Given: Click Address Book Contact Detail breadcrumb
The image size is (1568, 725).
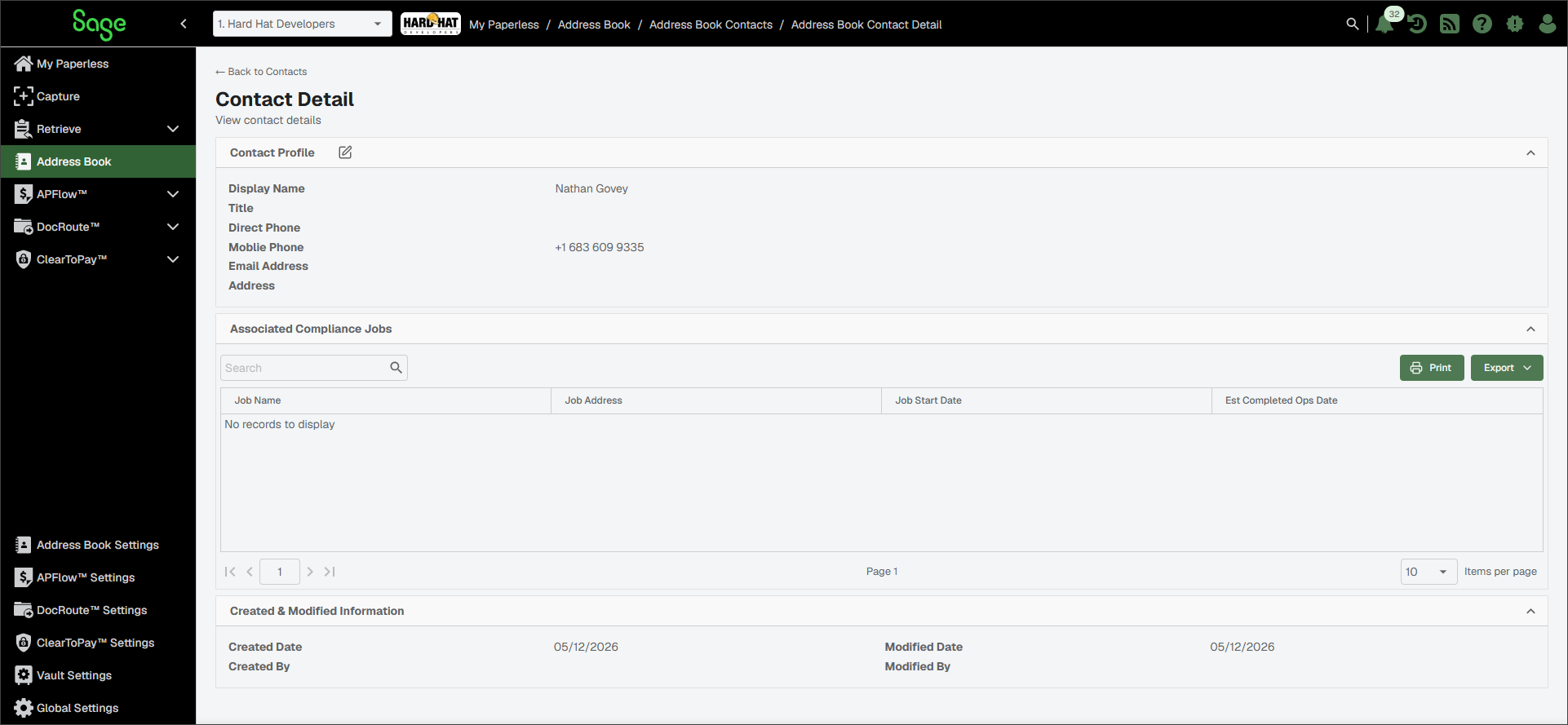Looking at the screenshot, I should [866, 24].
